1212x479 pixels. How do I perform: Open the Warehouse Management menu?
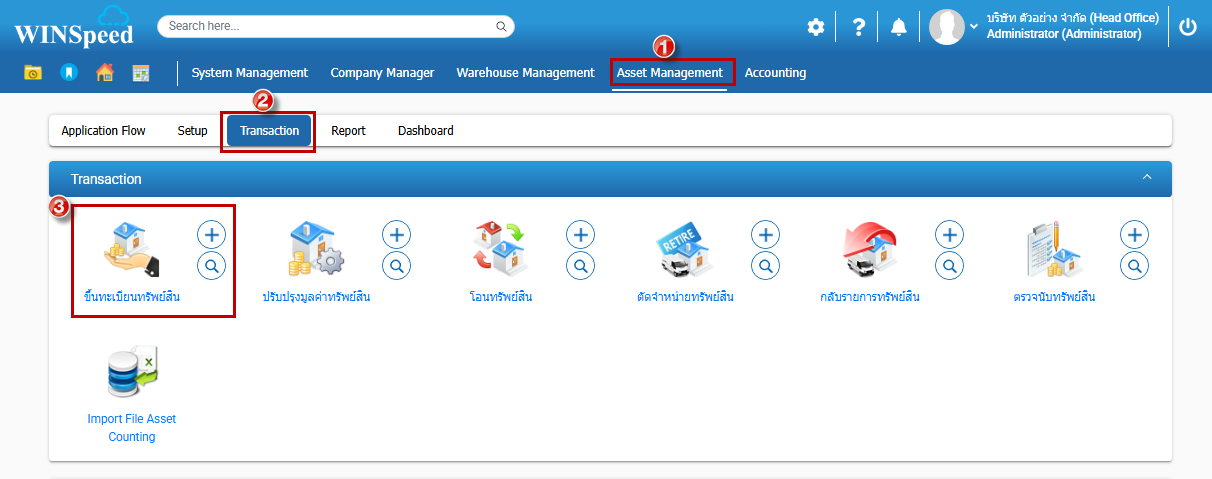click(x=525, y=73)
